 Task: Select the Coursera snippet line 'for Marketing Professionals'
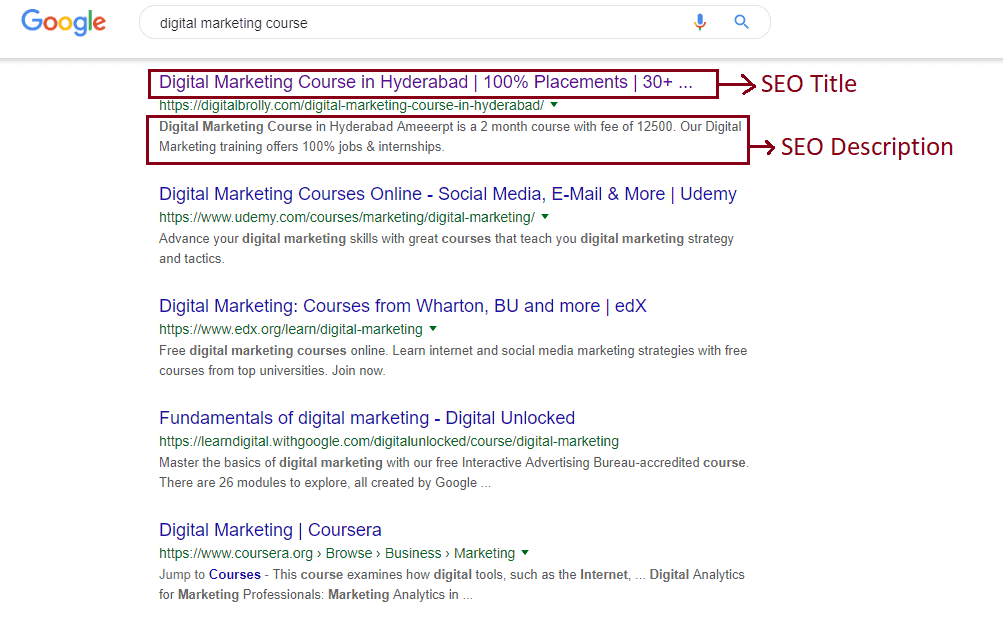pos(315,595)
